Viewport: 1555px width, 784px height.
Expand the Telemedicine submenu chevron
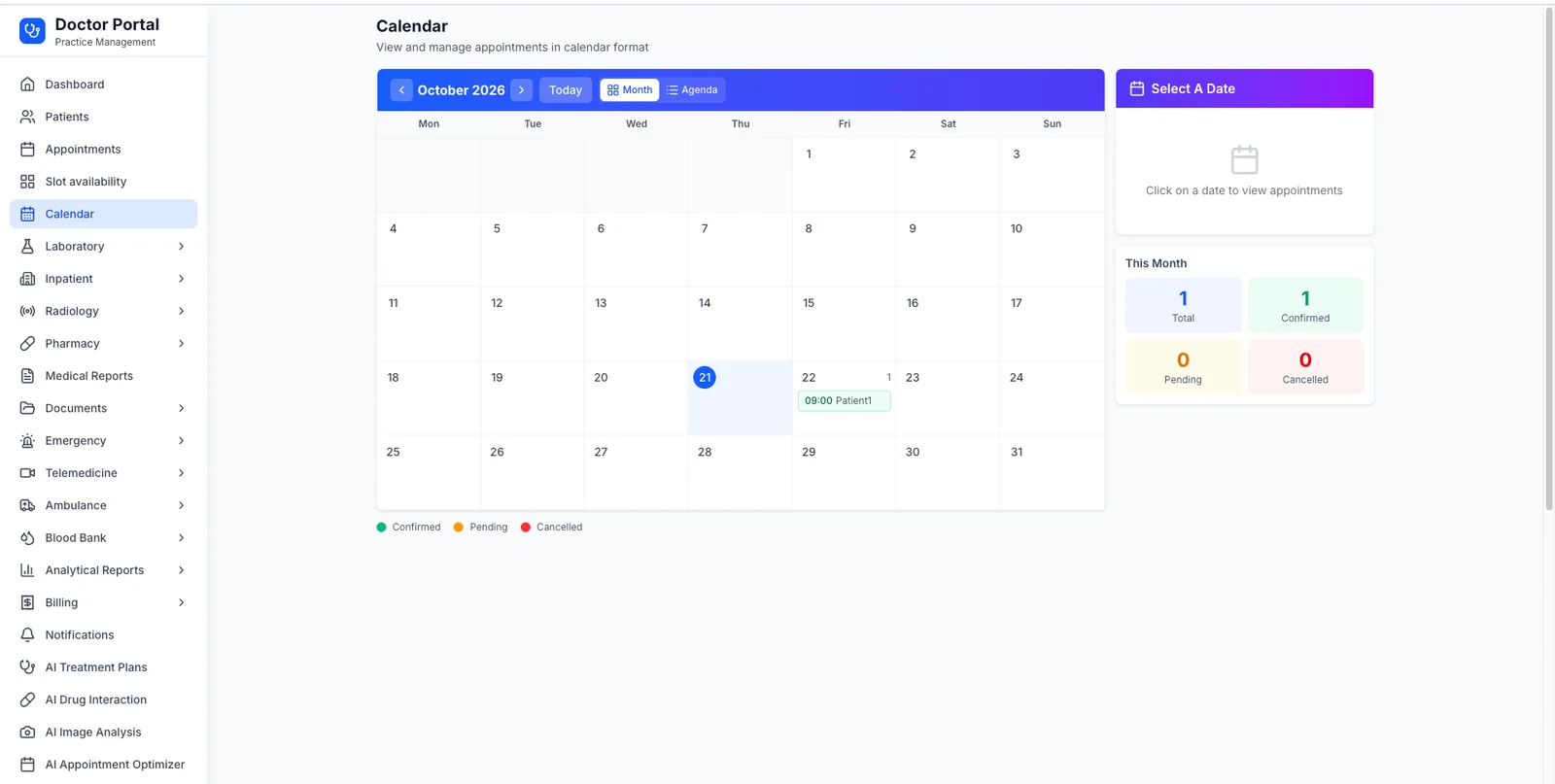tap(182, 473)
